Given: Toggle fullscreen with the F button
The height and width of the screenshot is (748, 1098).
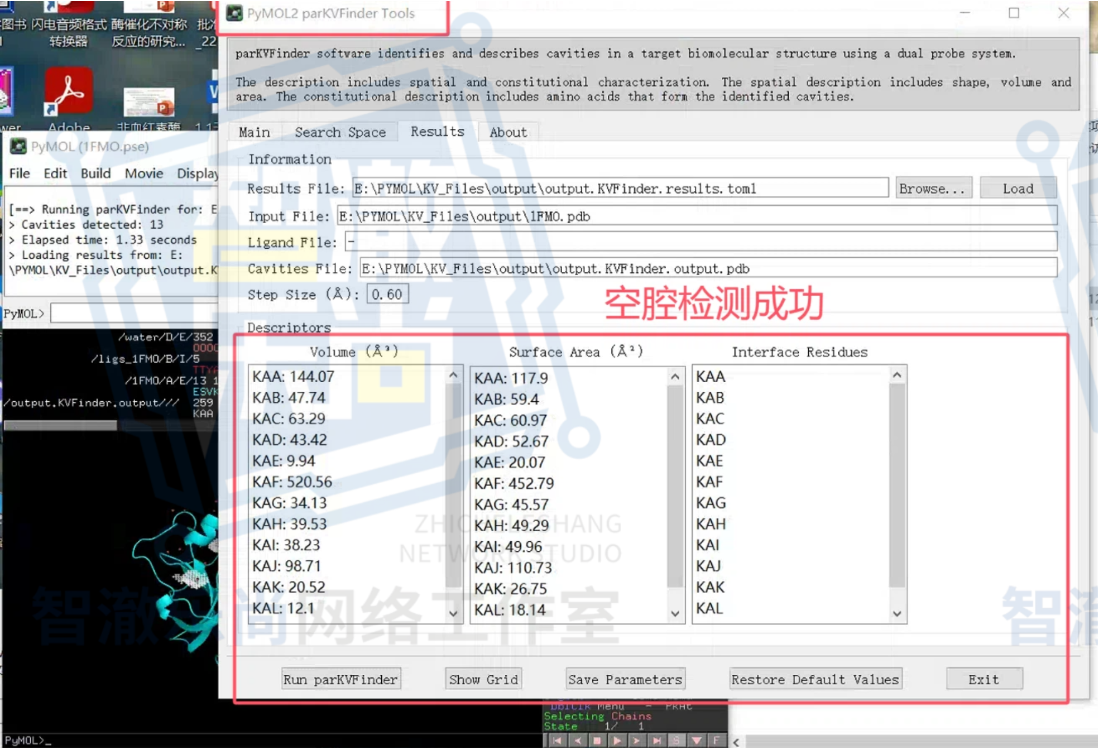Looking at the screenshot, I should tap(717, 740).
